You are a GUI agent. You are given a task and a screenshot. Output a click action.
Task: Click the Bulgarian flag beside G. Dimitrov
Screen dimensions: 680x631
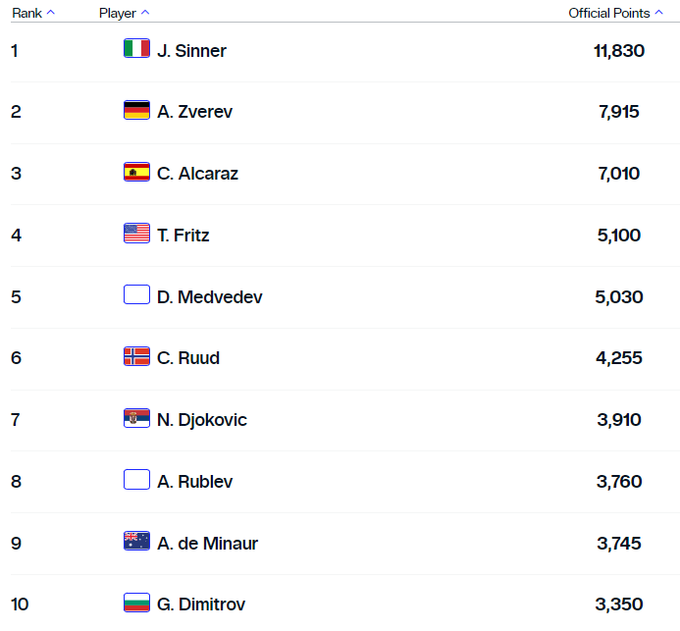tap(137, 604)
